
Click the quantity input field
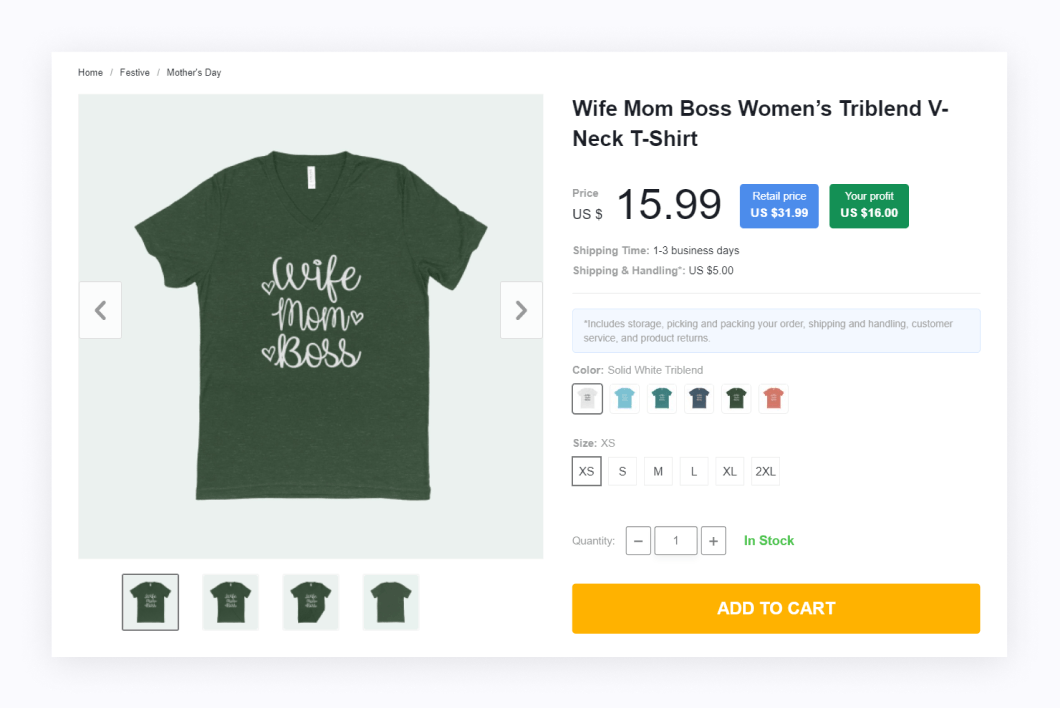pos(676,541)
